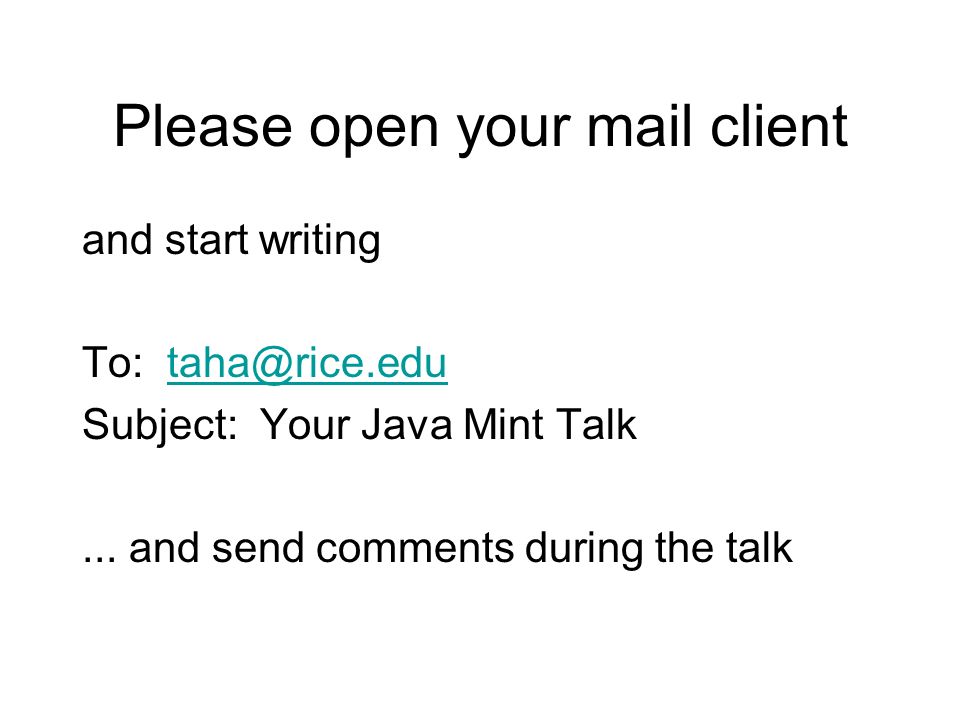The image size is (960, 720).
Task: Click the 'Subject:' label
Action: (x=160, y=427)
